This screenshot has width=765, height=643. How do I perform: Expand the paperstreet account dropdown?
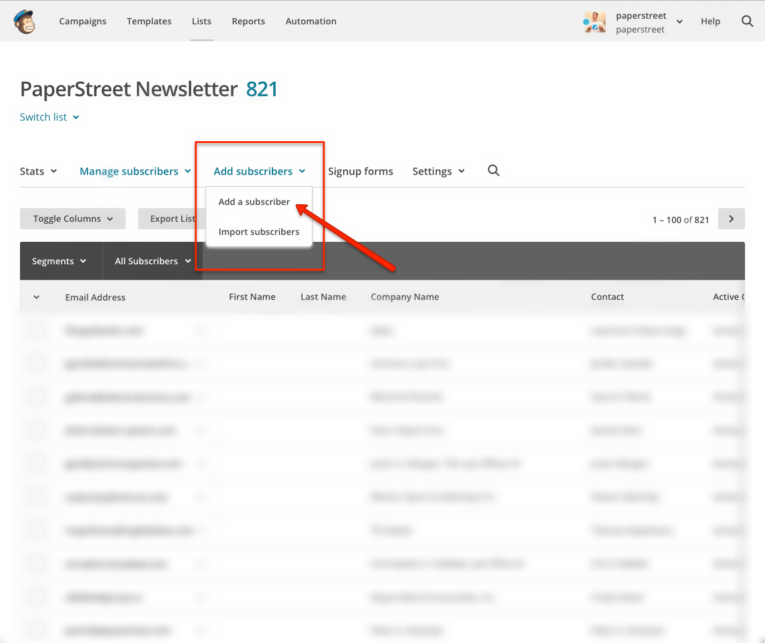(x=679, y=21)
